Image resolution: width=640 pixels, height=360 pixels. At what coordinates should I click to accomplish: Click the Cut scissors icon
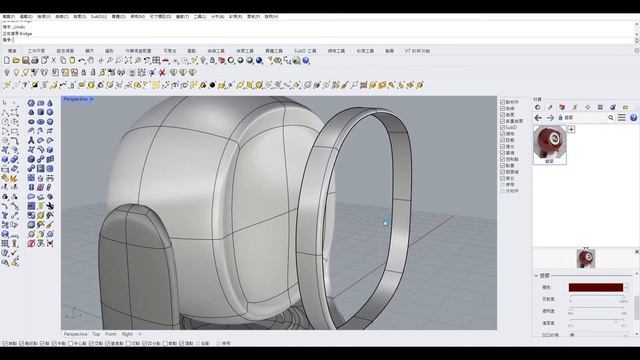pyautogui.click(x=53, y=60)
